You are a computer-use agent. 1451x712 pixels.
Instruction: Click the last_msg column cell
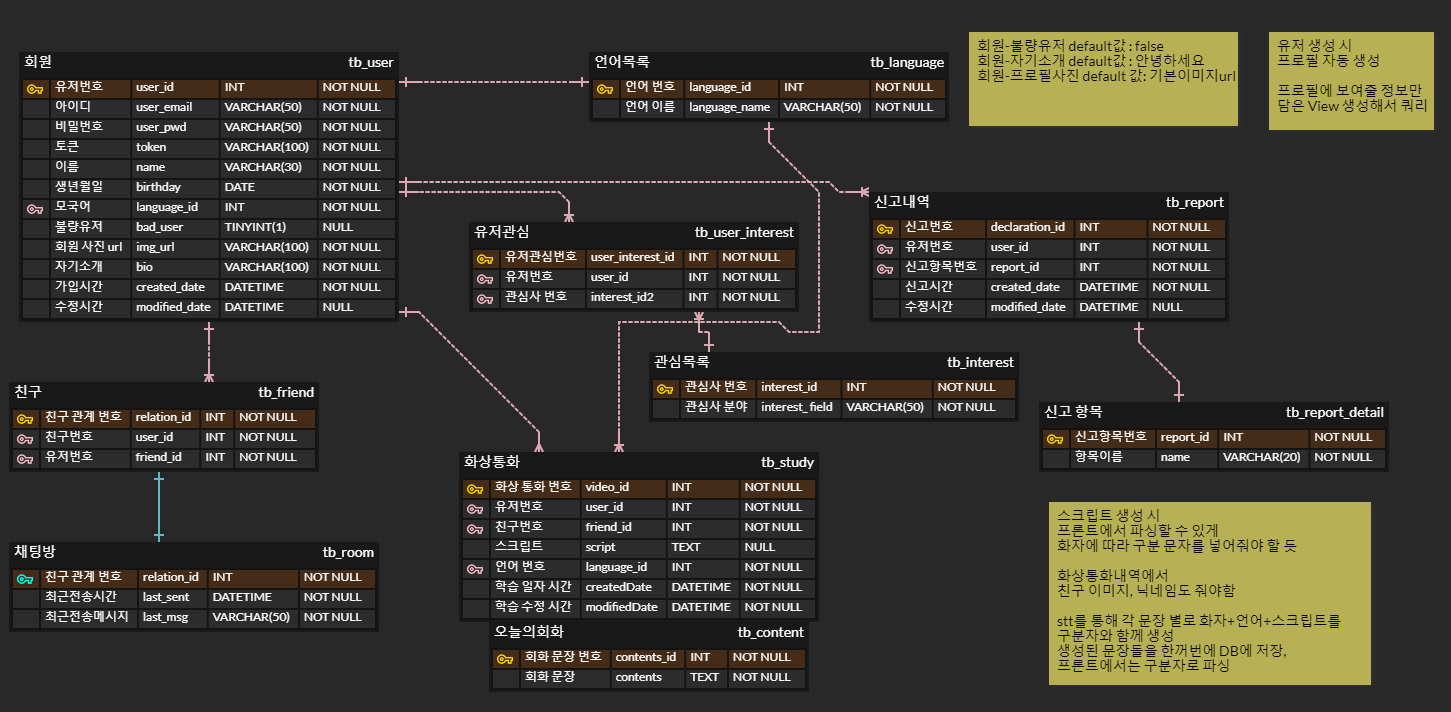(x=173, y=618)
